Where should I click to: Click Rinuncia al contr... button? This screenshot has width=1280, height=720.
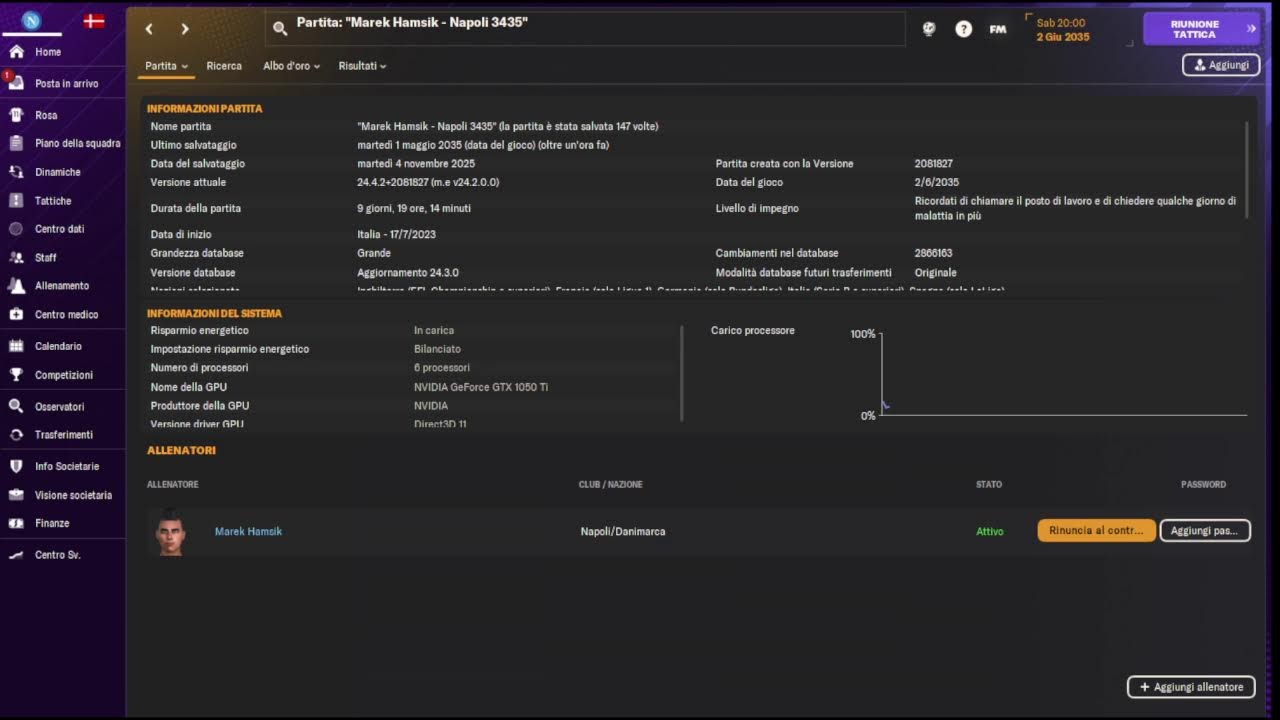tap(1097, 531)
